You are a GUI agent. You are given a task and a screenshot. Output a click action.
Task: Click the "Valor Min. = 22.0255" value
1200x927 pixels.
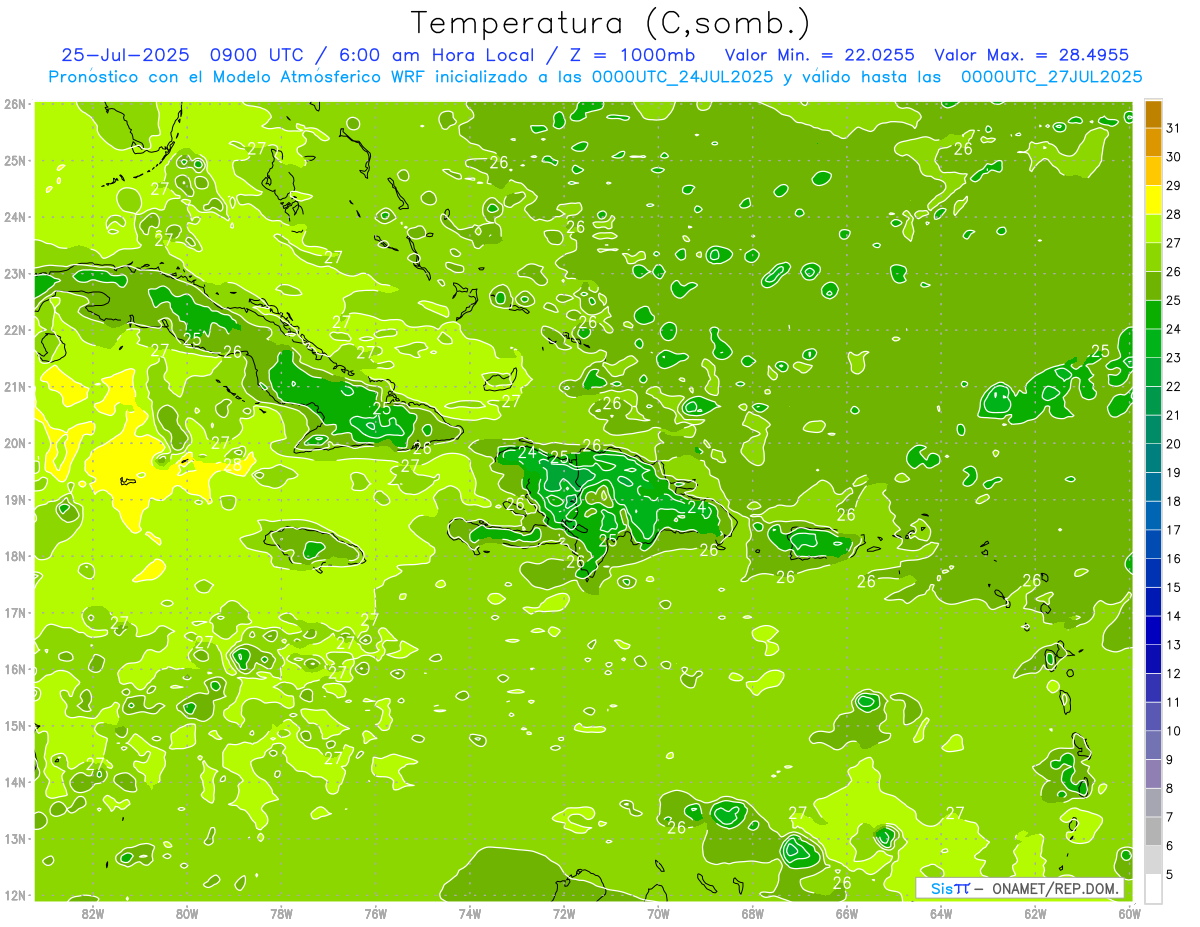tap(819, 55)
